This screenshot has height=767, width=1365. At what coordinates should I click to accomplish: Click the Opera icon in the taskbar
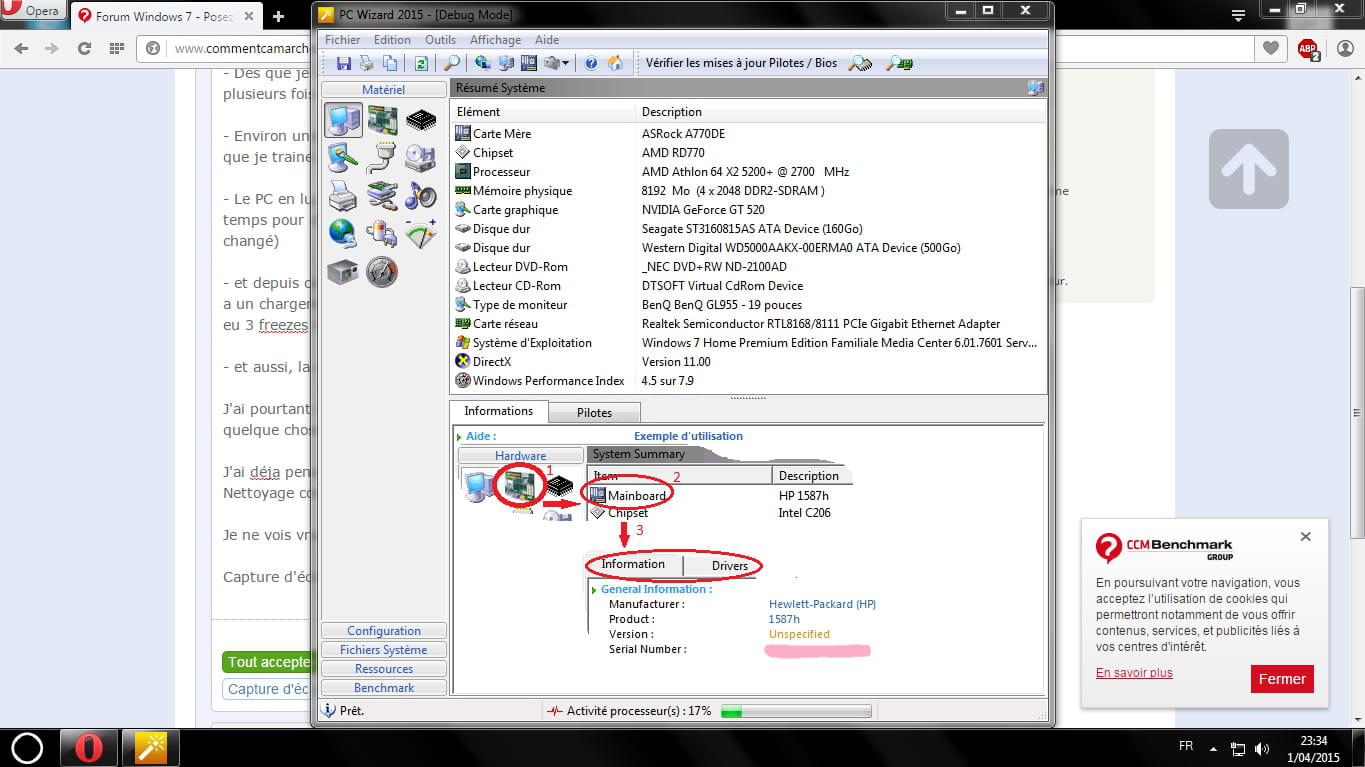point(89,747)
